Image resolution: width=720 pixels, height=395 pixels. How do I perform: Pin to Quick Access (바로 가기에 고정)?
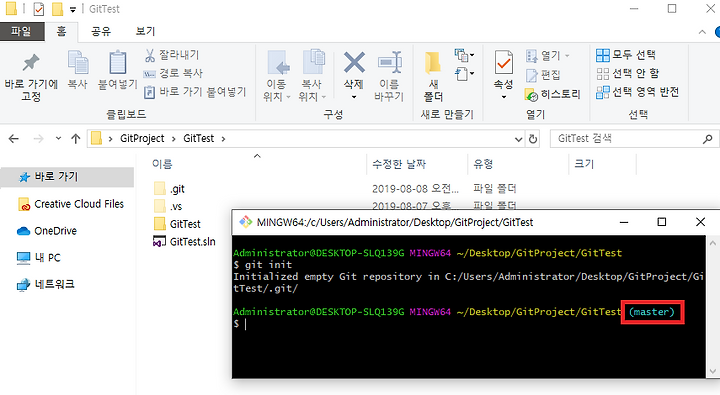click(x=31, y=77)
